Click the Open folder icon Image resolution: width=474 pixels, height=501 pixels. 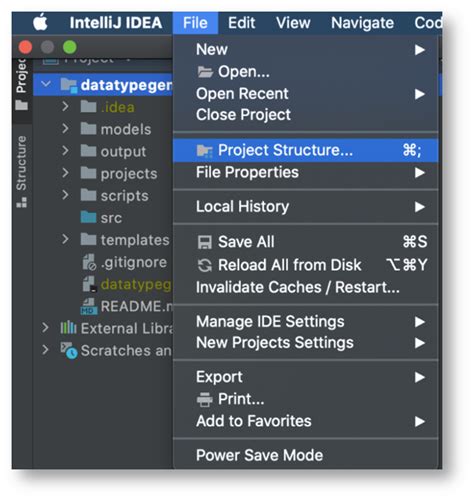click(x=205, y=72)
